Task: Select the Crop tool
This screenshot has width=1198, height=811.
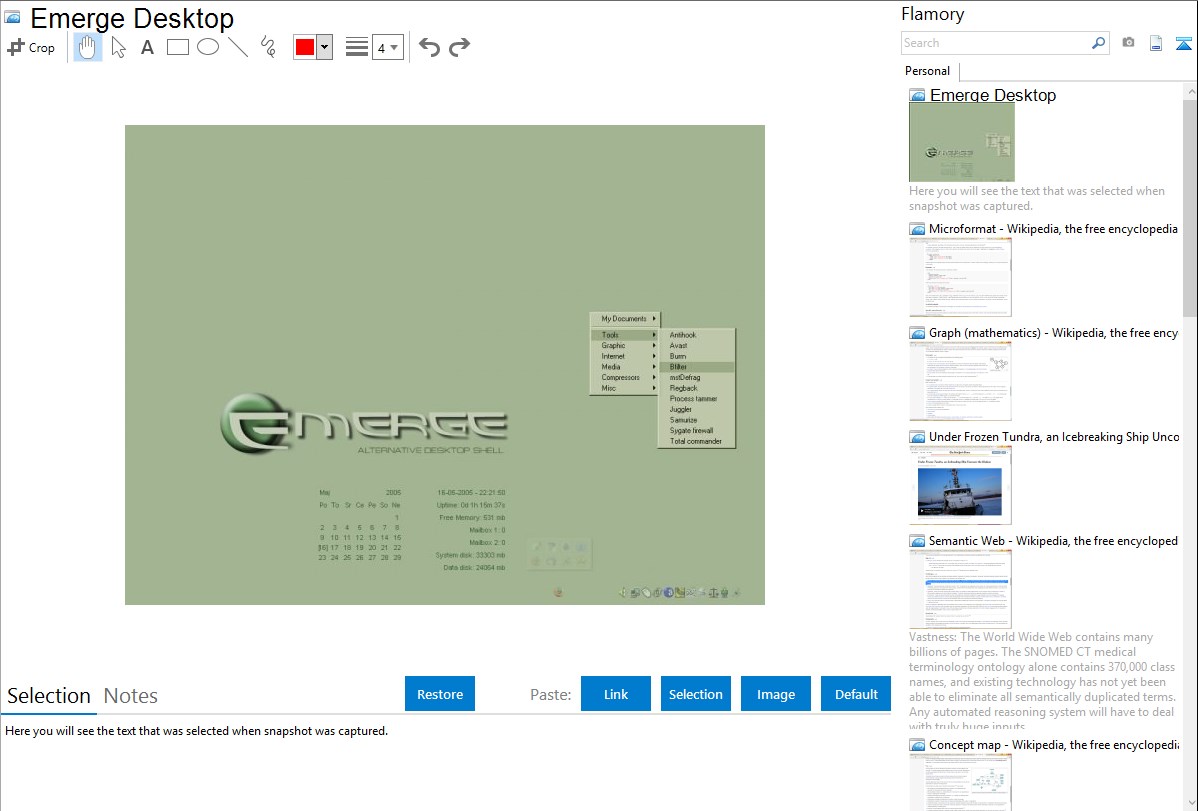Action: click(x=31, y=47)
